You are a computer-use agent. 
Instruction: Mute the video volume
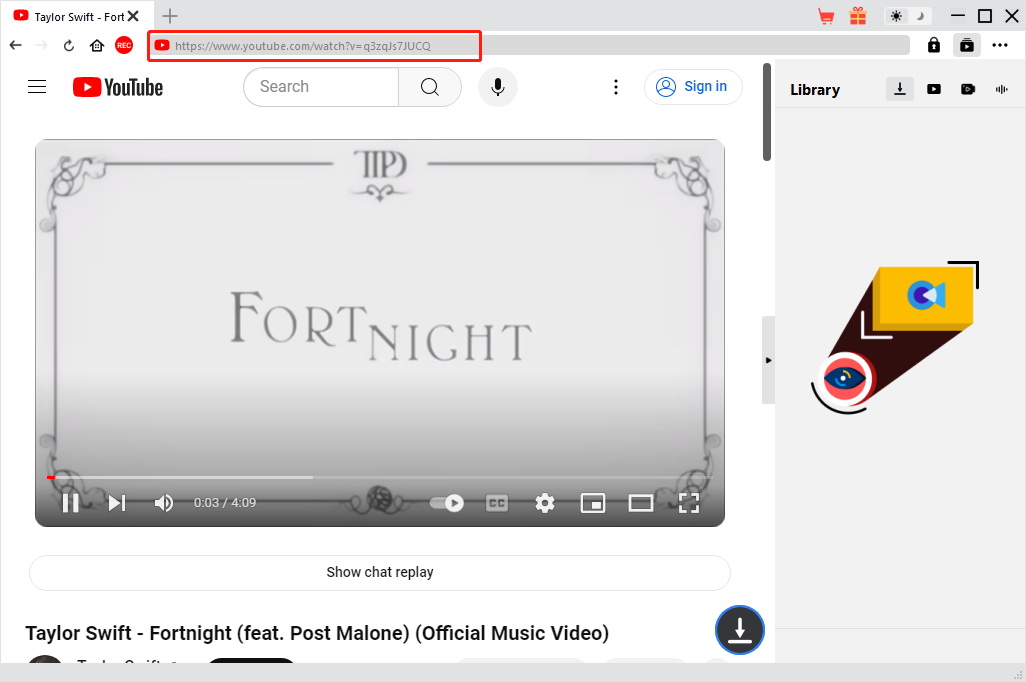(x=164, y=503)
